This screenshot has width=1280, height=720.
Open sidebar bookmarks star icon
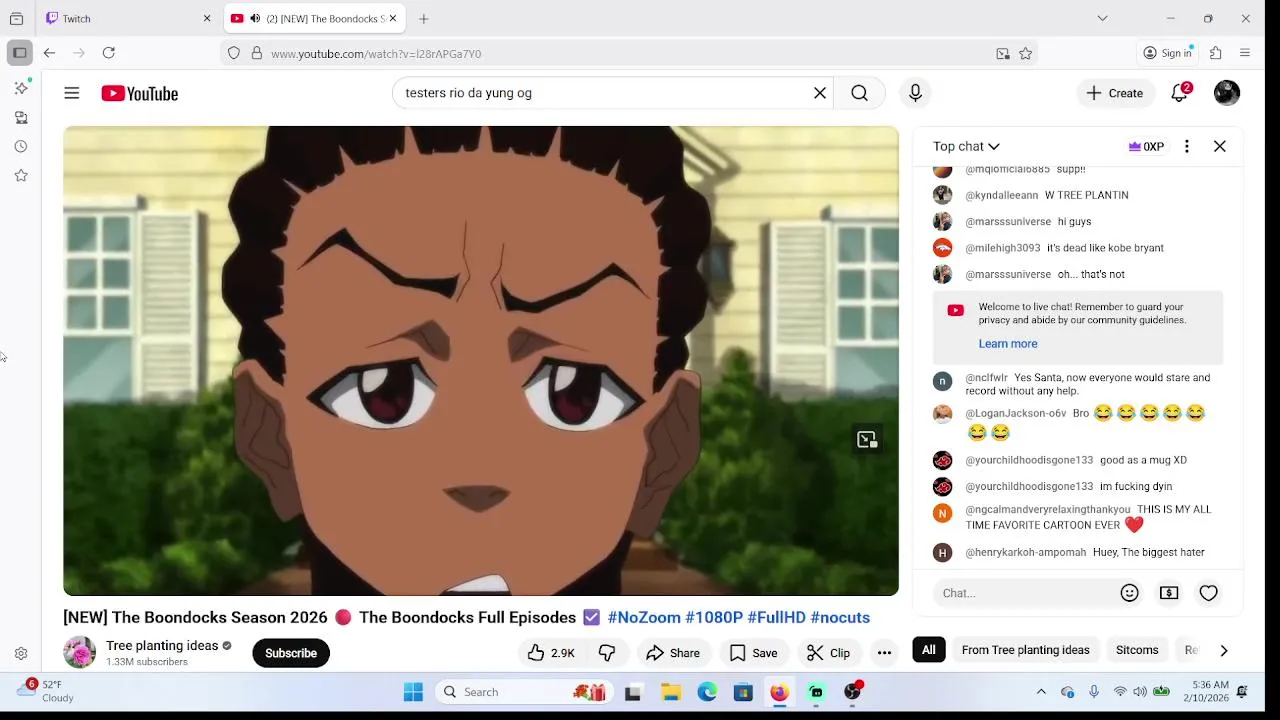(x=21, y=175)
